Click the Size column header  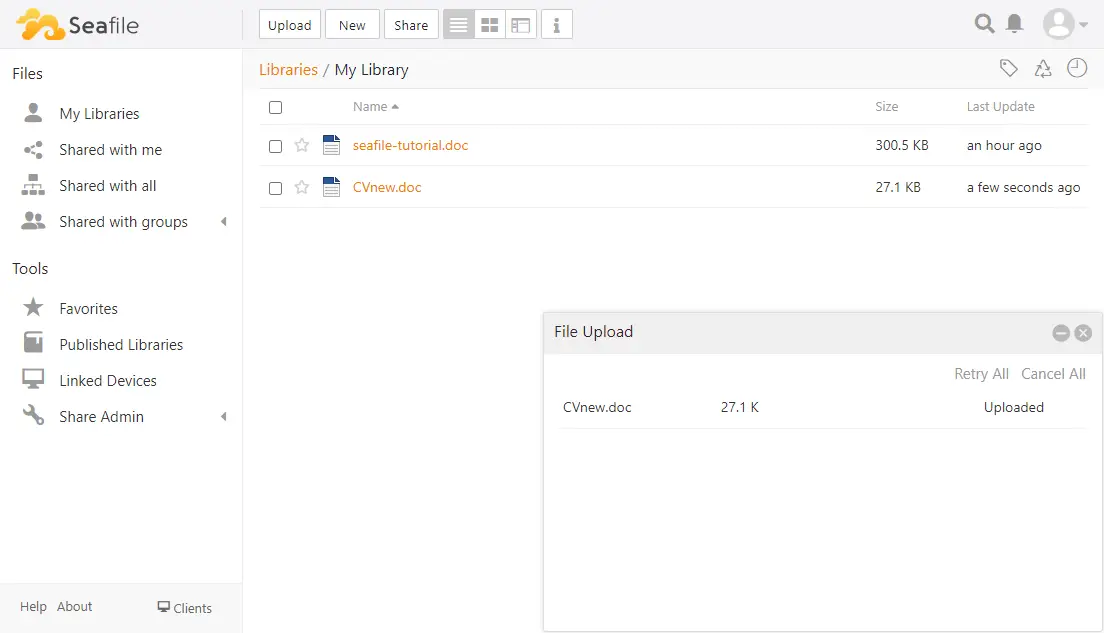point(886,106)
